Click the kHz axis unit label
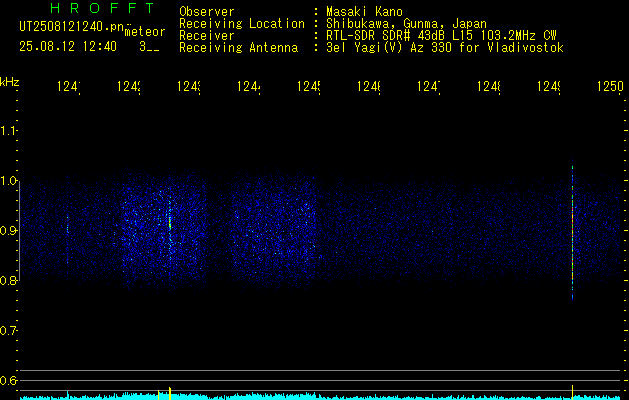The image size is (629, 400). 10,82
